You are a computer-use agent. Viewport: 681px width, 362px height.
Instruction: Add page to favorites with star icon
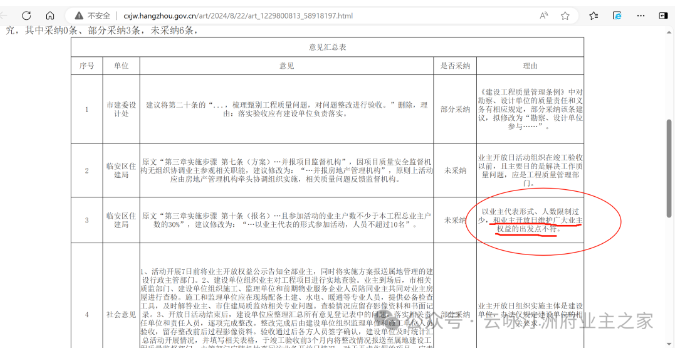pyautogui.click(x=565, y=16)
